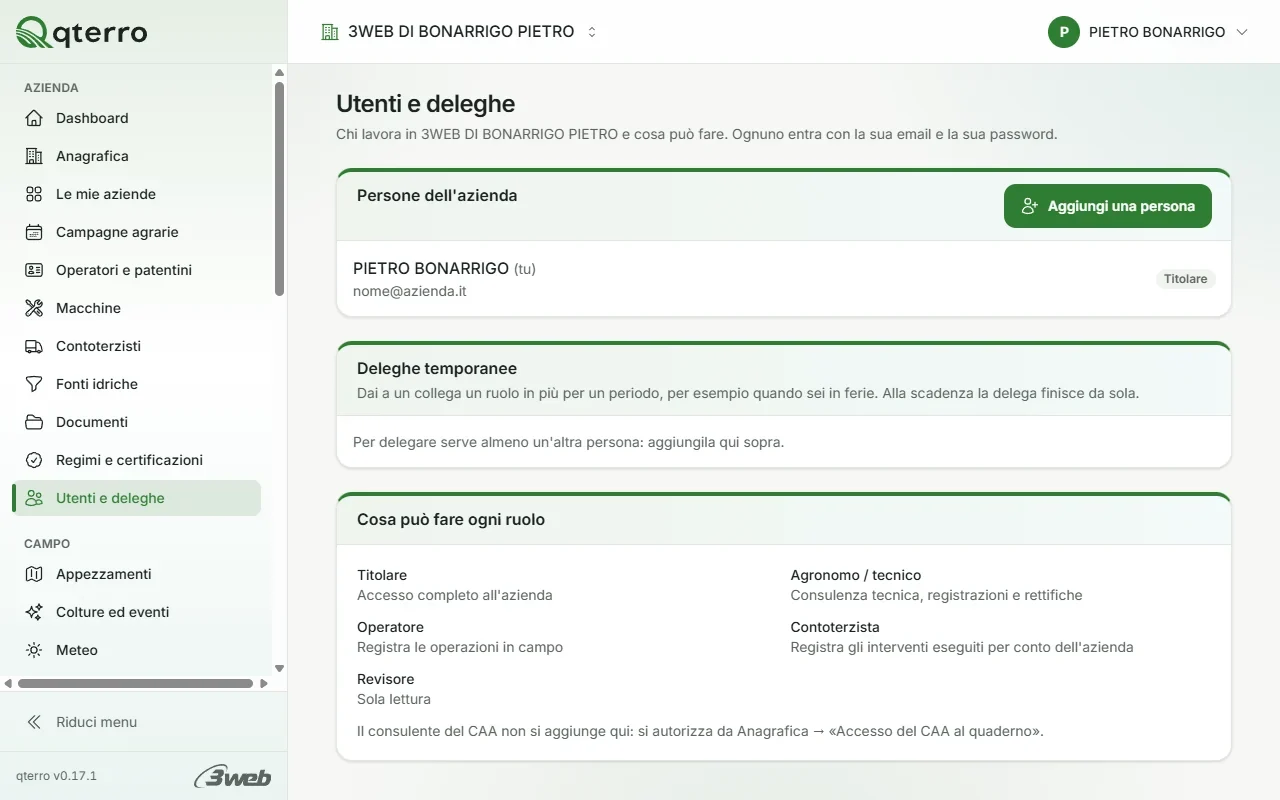Click the Titolare role badge
The image size is (1280, 800).
pyautogui.click(x=1186, y=279)
